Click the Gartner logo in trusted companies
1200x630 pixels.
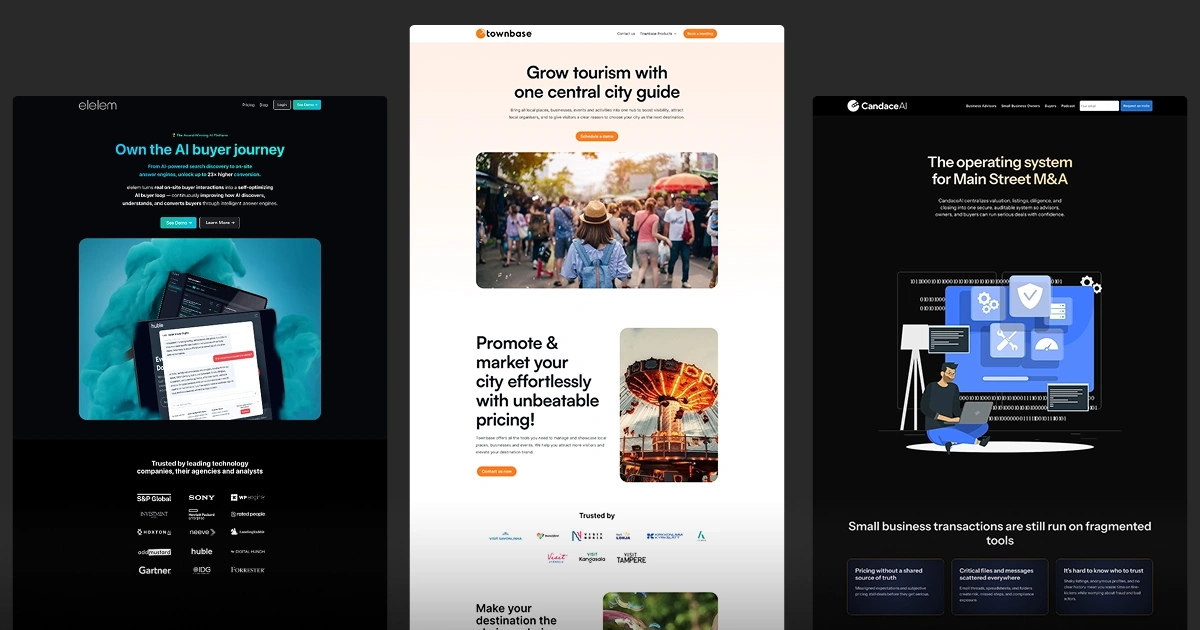click(x=154, y=570)
